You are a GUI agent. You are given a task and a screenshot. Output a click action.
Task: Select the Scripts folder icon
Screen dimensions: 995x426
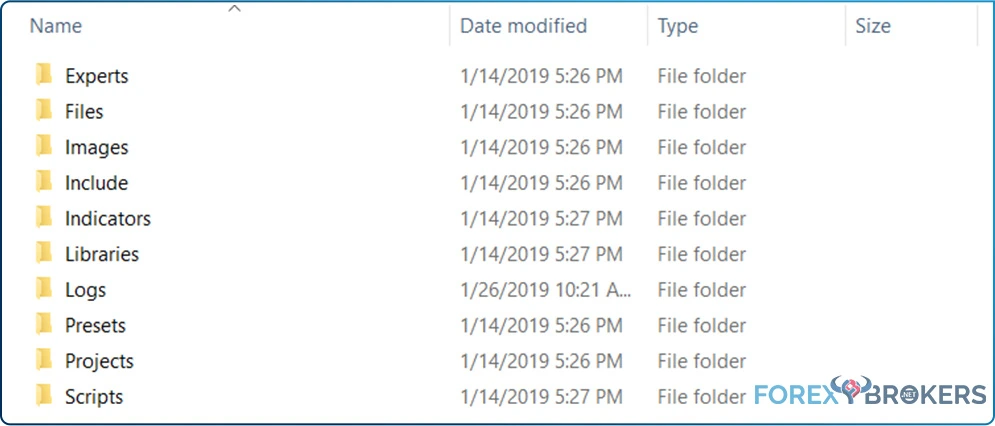[x=44, y=396]
